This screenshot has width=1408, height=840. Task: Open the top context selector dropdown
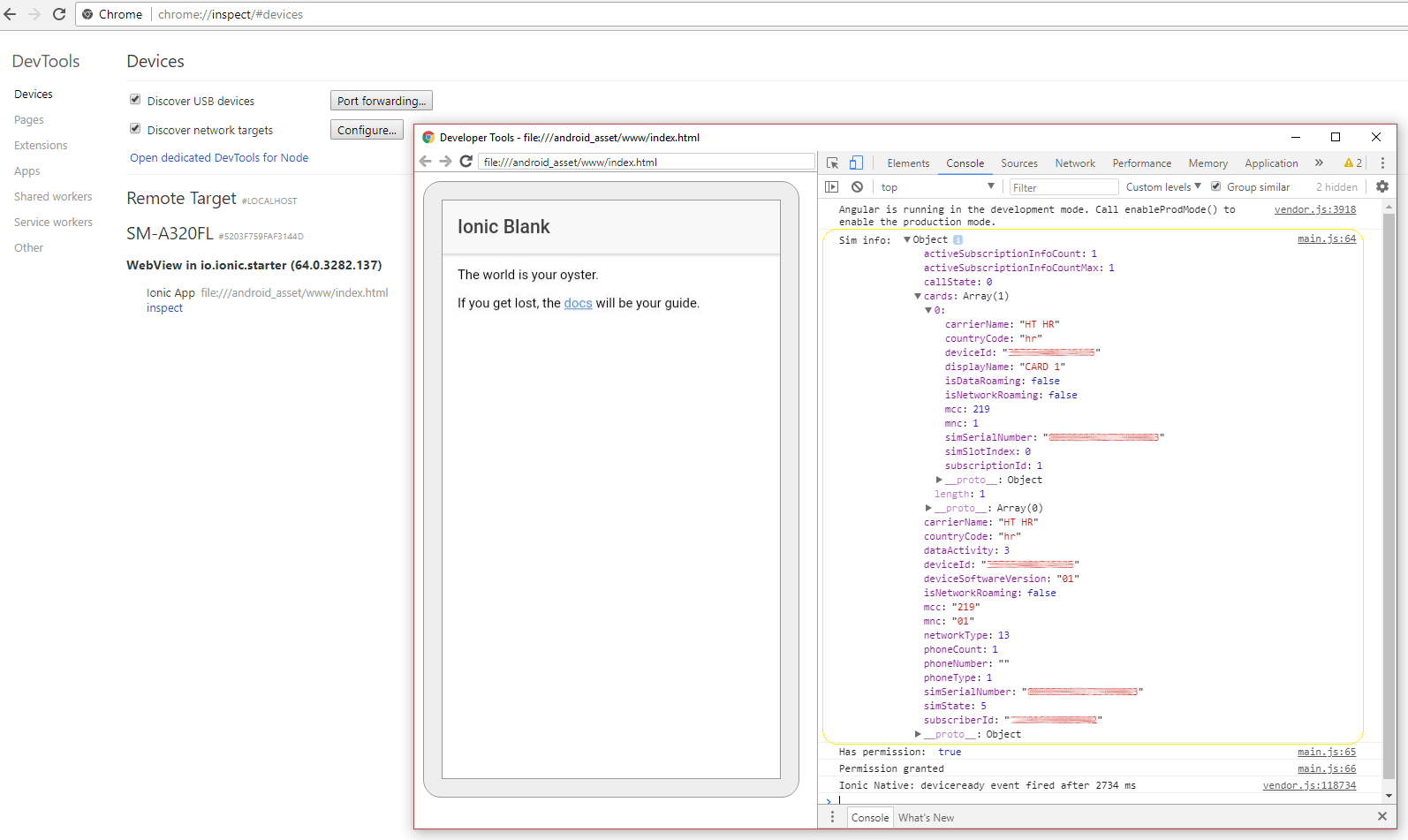coord(936,187)
